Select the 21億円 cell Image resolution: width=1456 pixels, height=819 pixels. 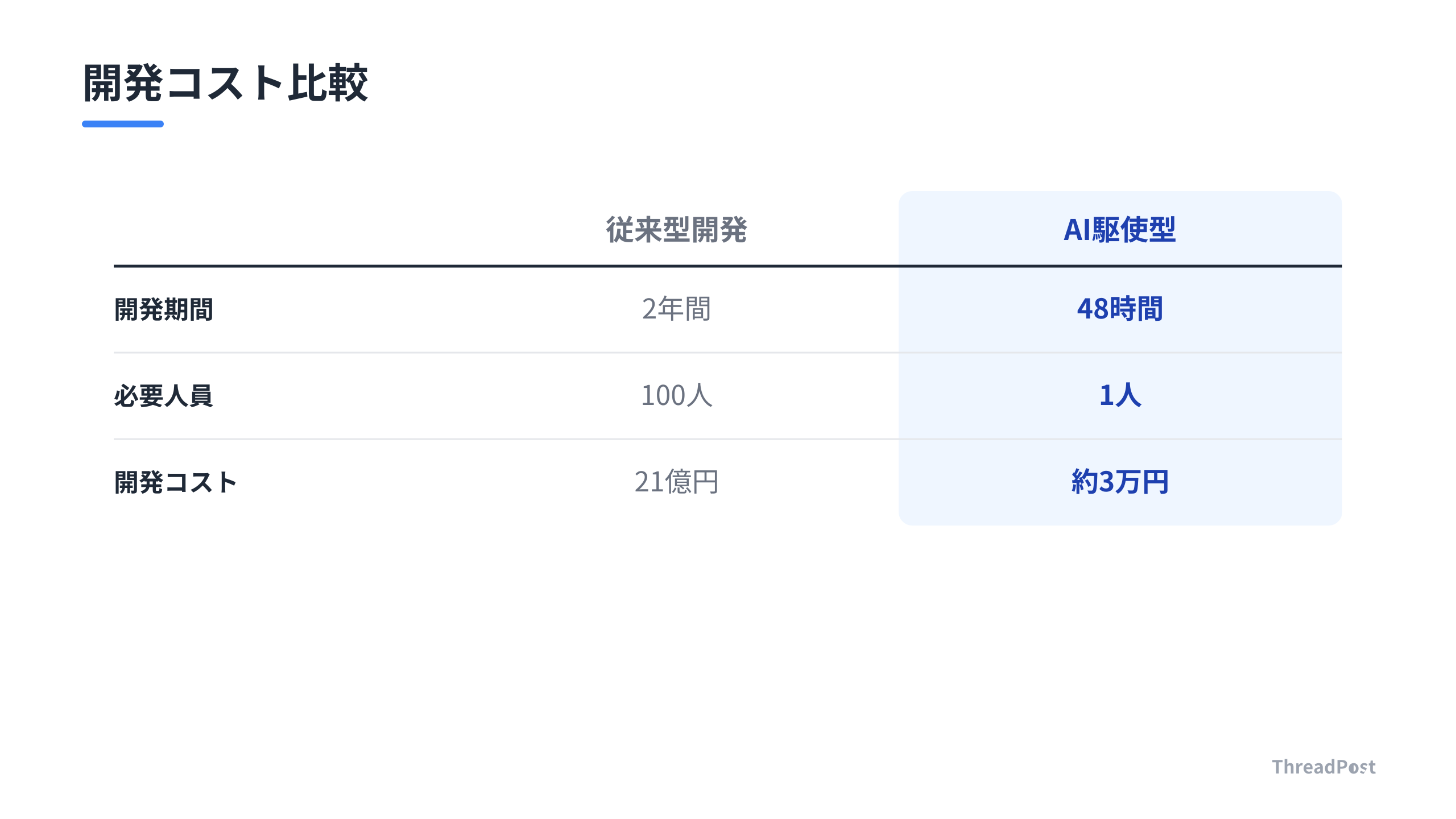(x=676, y=482)
